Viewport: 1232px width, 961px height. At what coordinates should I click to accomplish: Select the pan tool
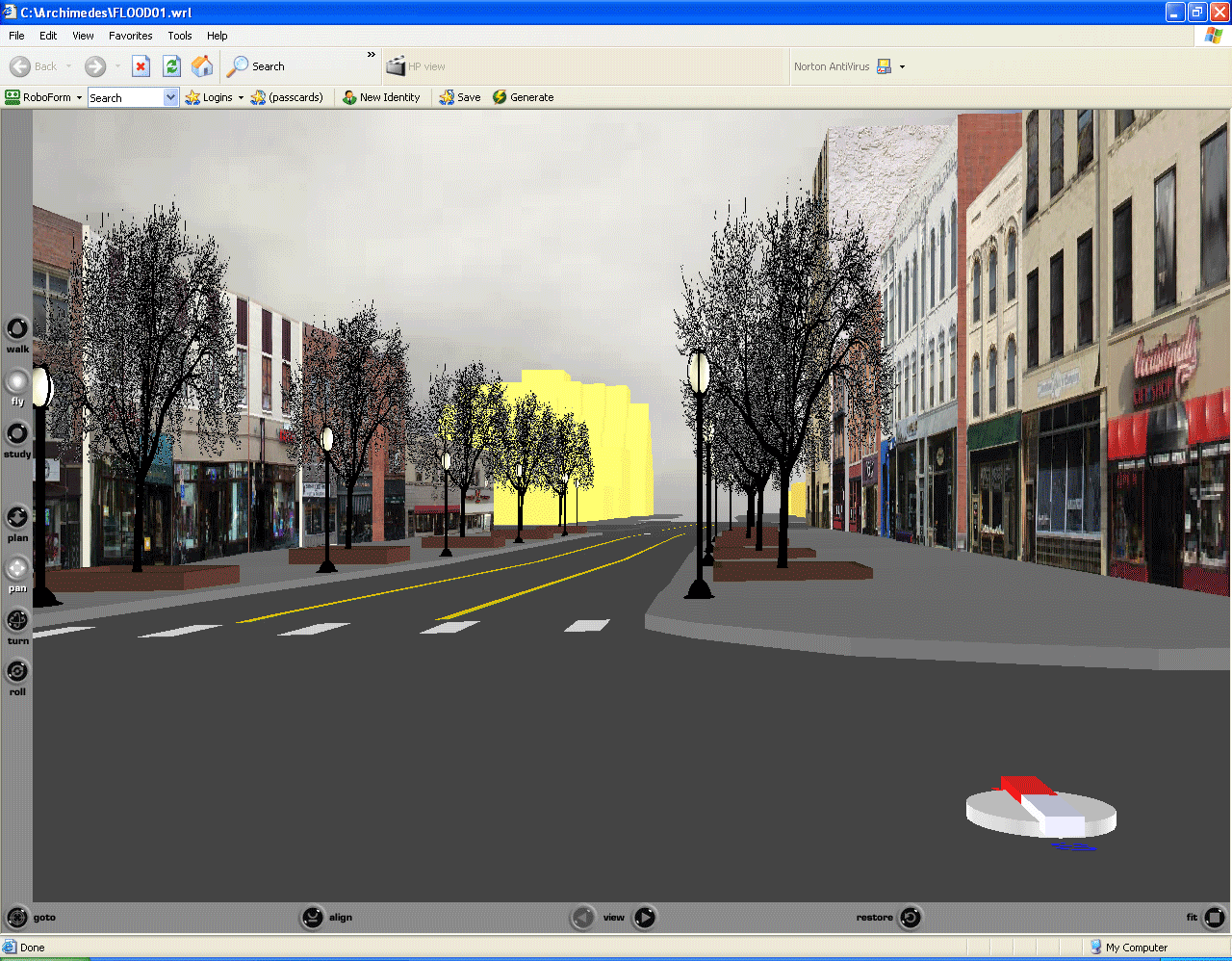17,569
